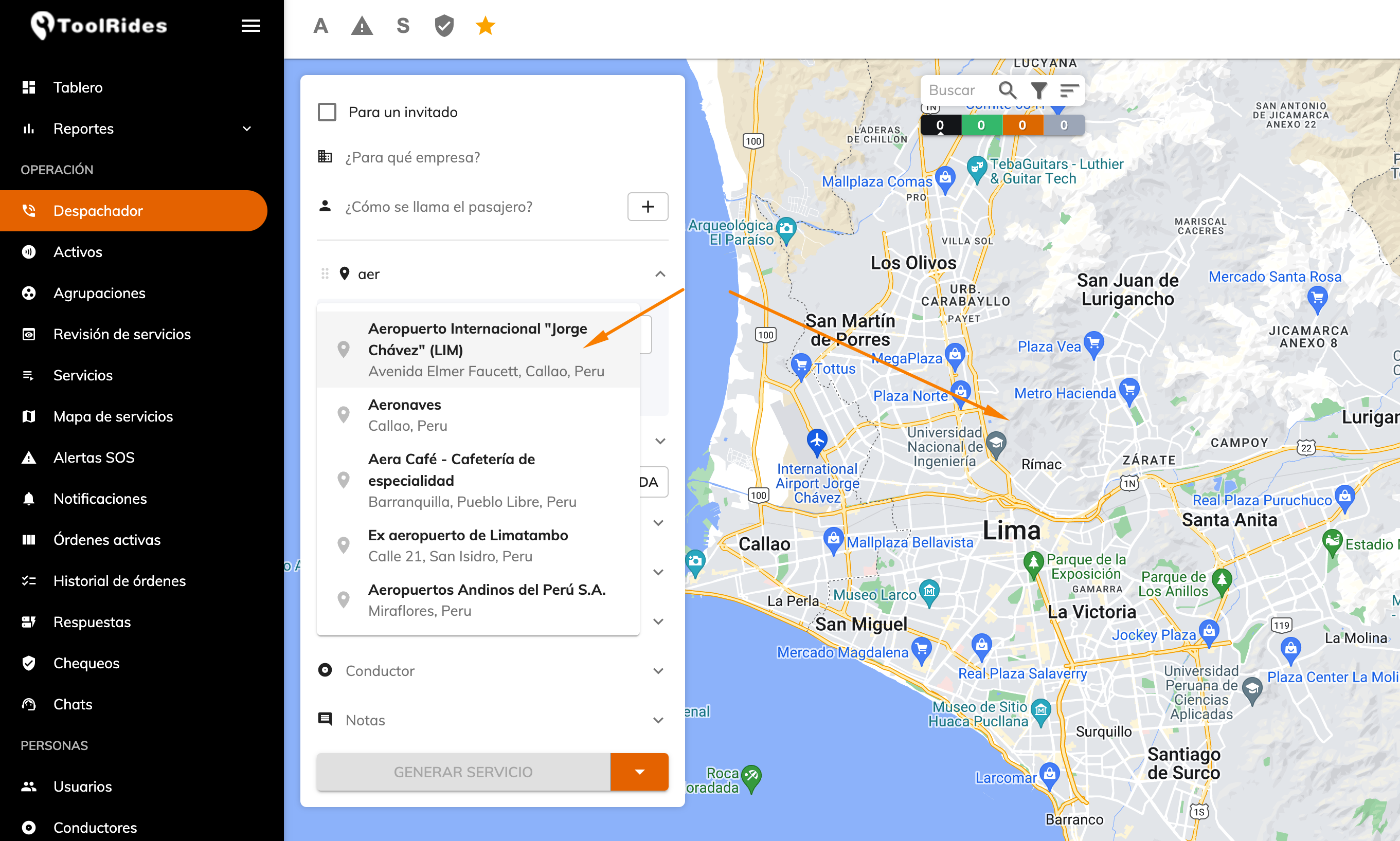Click the Jockey Plaza shopping marker
The height and width of the screenshot is (841, 1400).
pos(1209,633)
